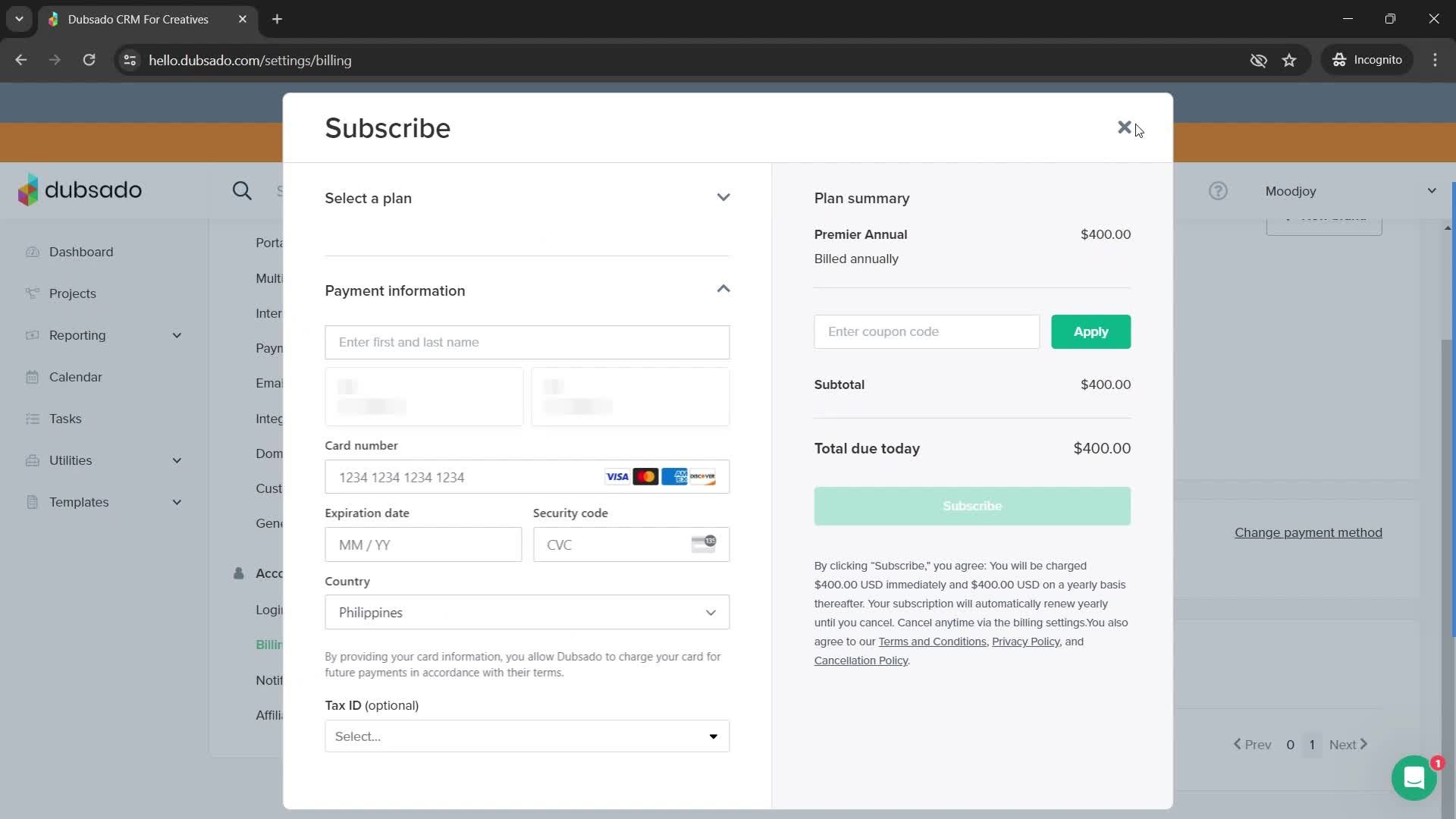Open the Tax ID Select dropdown
Viewport: 1456px width, 819px height.
(x=527, y=736)
